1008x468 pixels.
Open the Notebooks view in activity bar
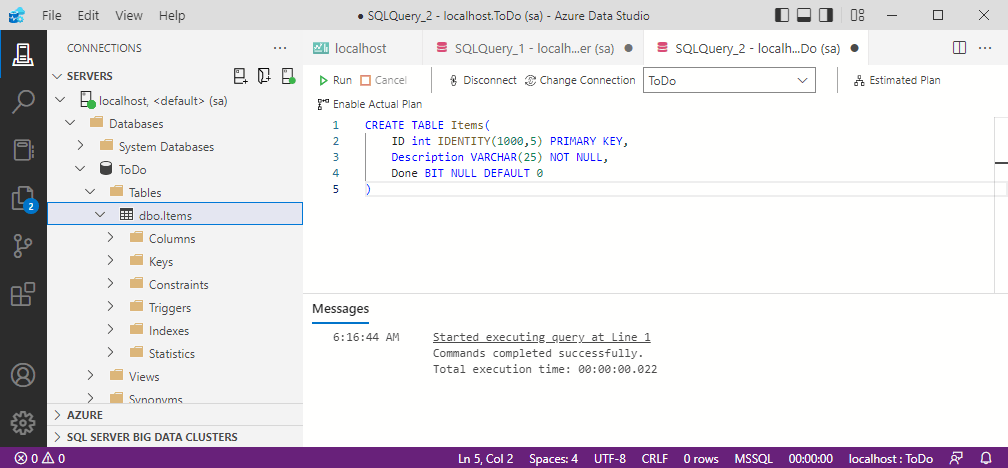[23, 150]
